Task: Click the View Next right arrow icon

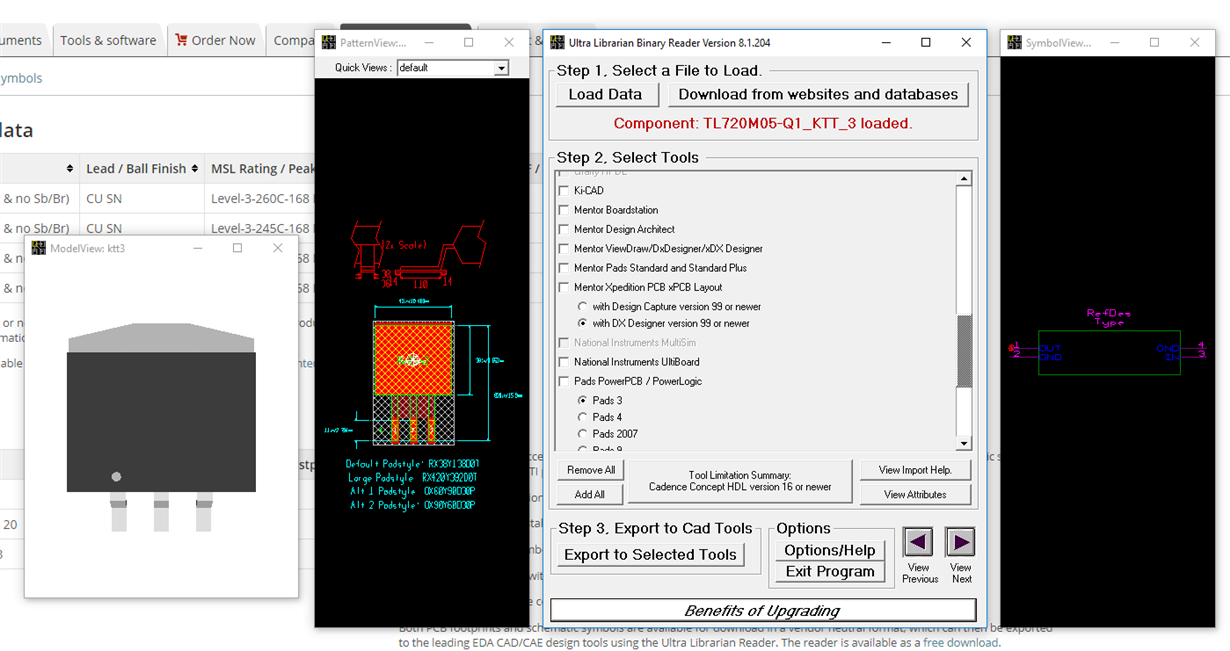Action: (x=960, y=542)
